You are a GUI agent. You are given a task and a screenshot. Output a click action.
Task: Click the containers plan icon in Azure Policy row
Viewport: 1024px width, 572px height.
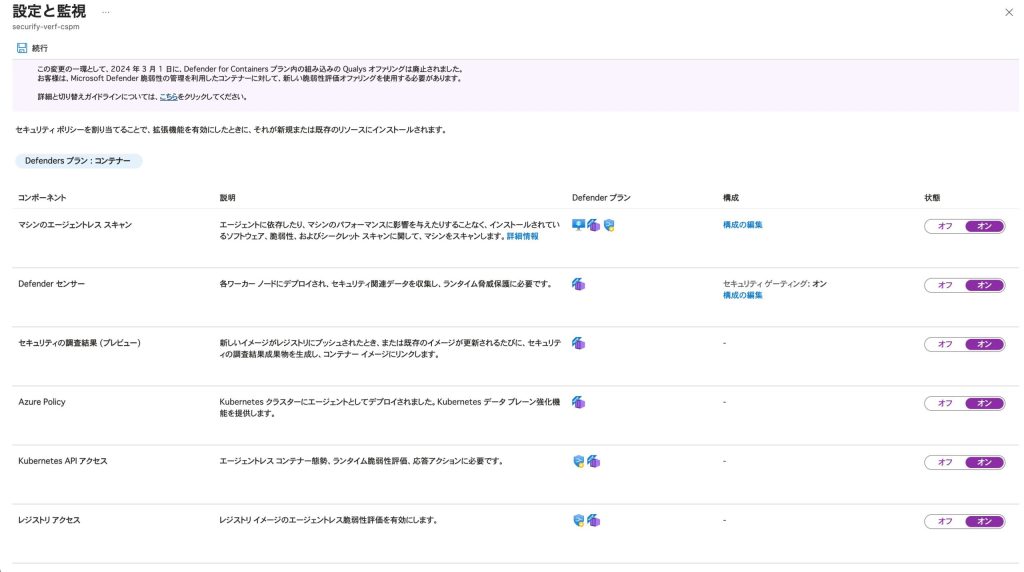[x=578, y=403]
